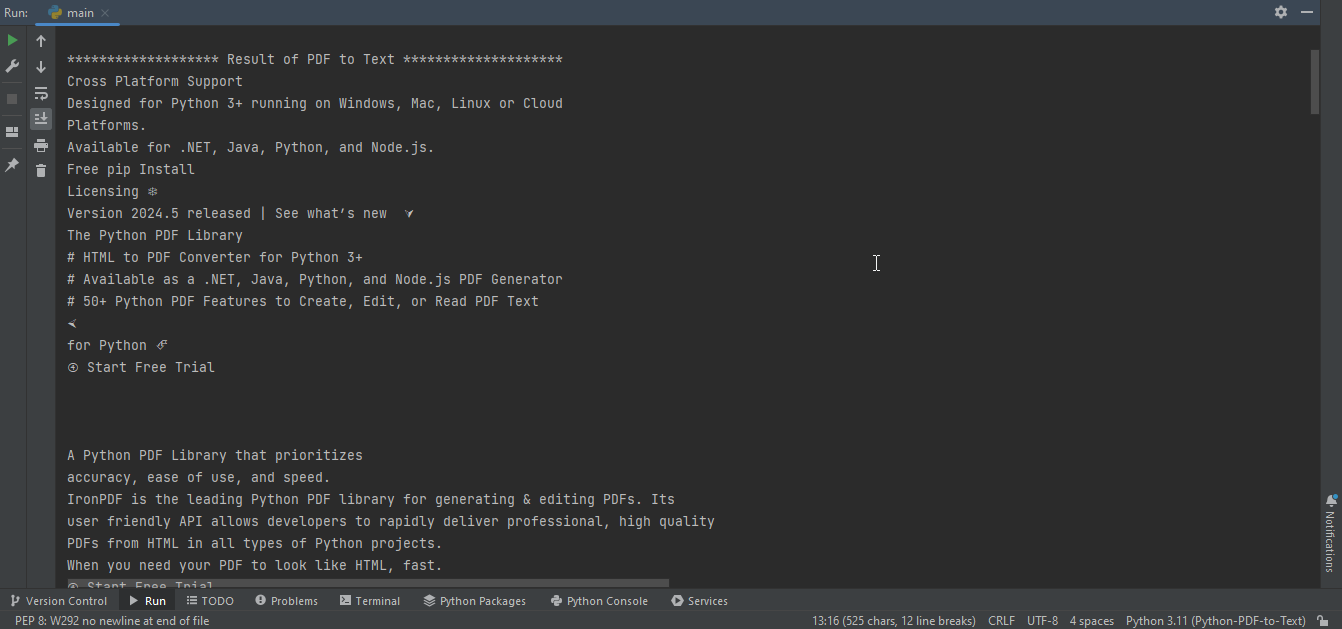The width and height of the screenshot is (1342, 629).
Task: Click '⊕ Start Free Trial' output line
Action: [x=141, y=368]
